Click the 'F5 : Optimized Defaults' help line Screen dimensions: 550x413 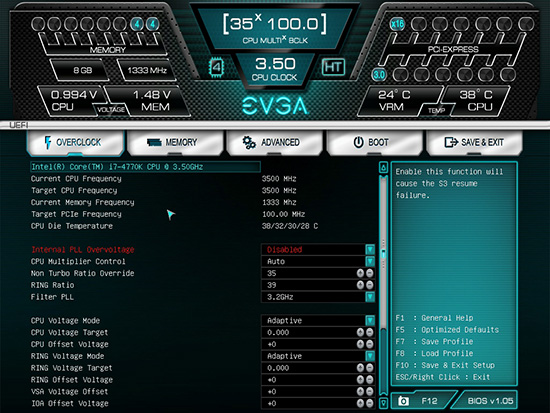(x=447, y=330)
